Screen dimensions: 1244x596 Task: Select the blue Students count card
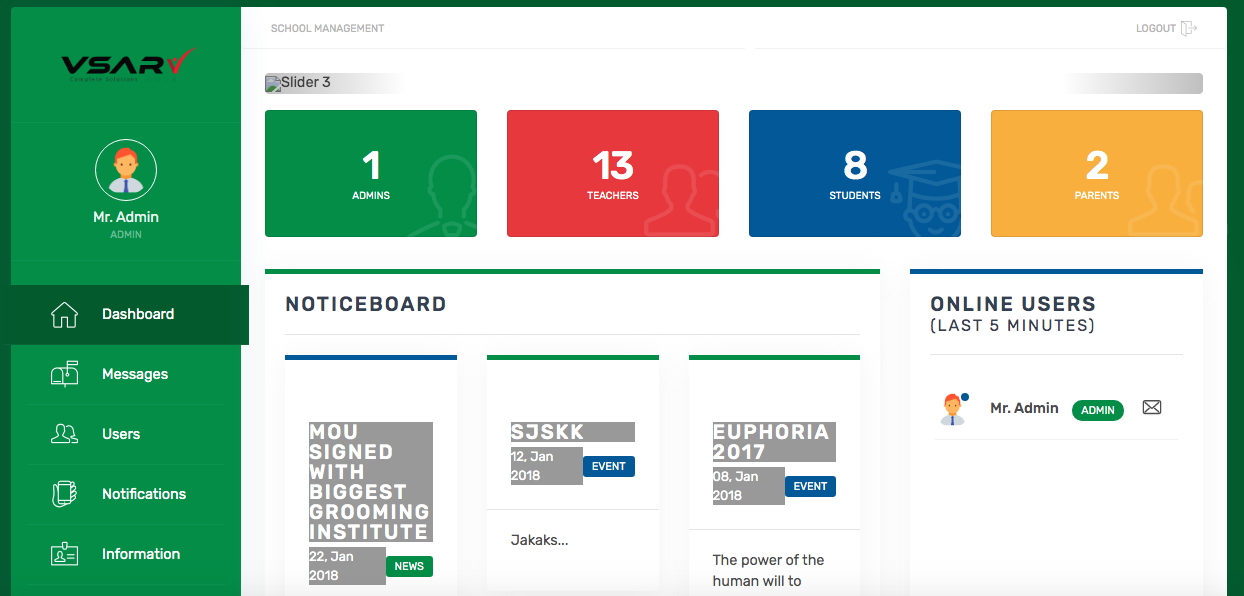point(855,174)
